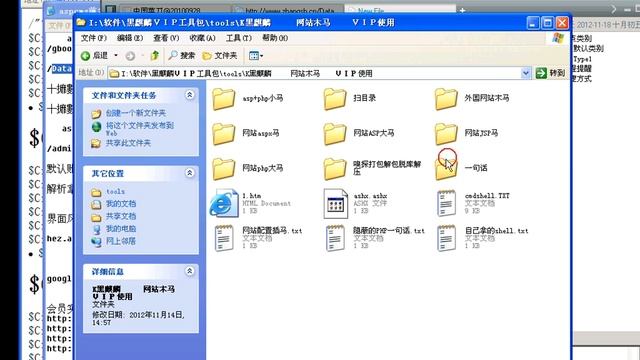This screenshot has width=640, height=360.
Task: Collapse the 其它位置 panel
Action: coord(189,173)
